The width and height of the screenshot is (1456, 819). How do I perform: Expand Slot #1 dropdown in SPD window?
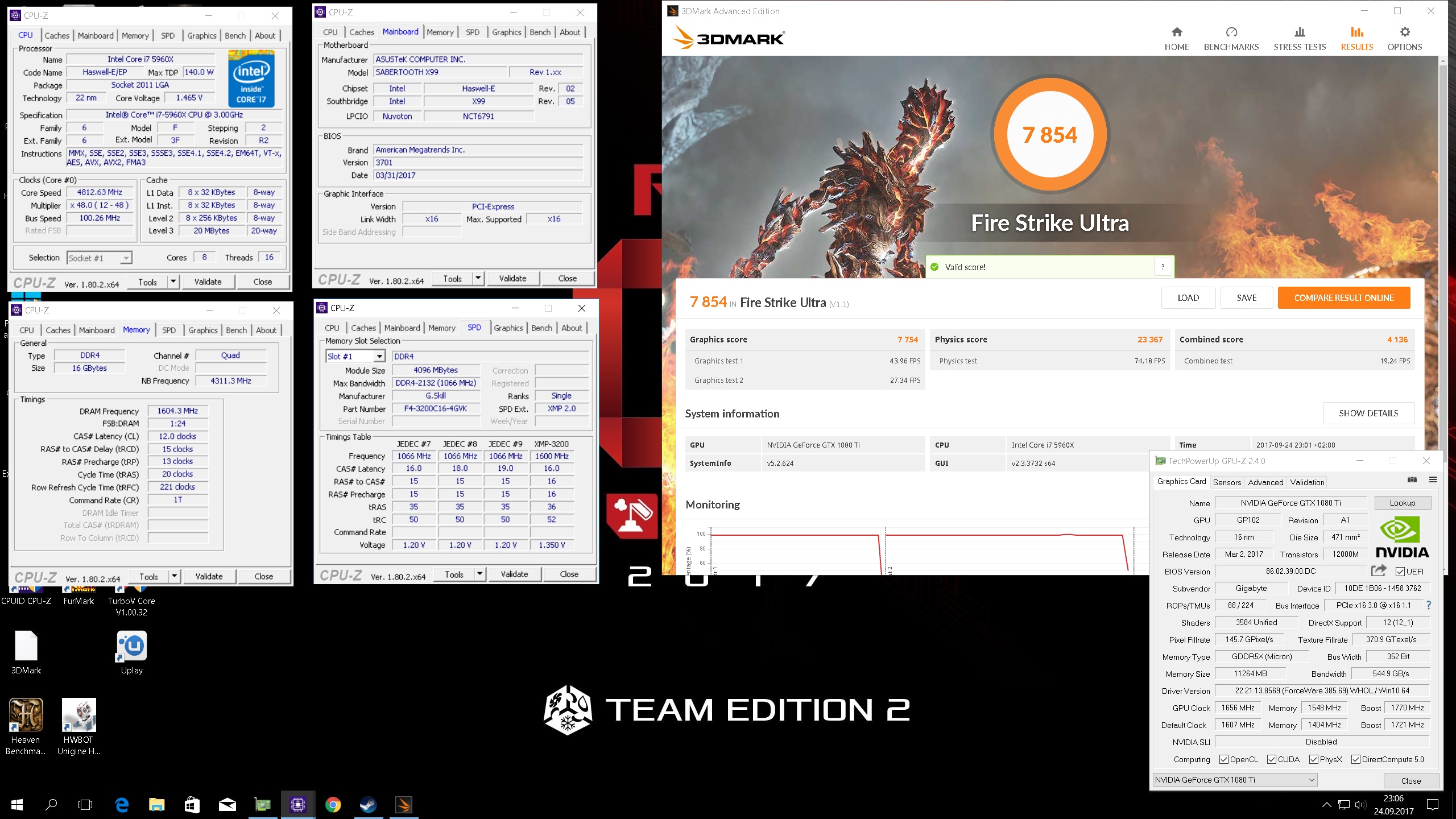pyautogui.click(x=380, y=357)
